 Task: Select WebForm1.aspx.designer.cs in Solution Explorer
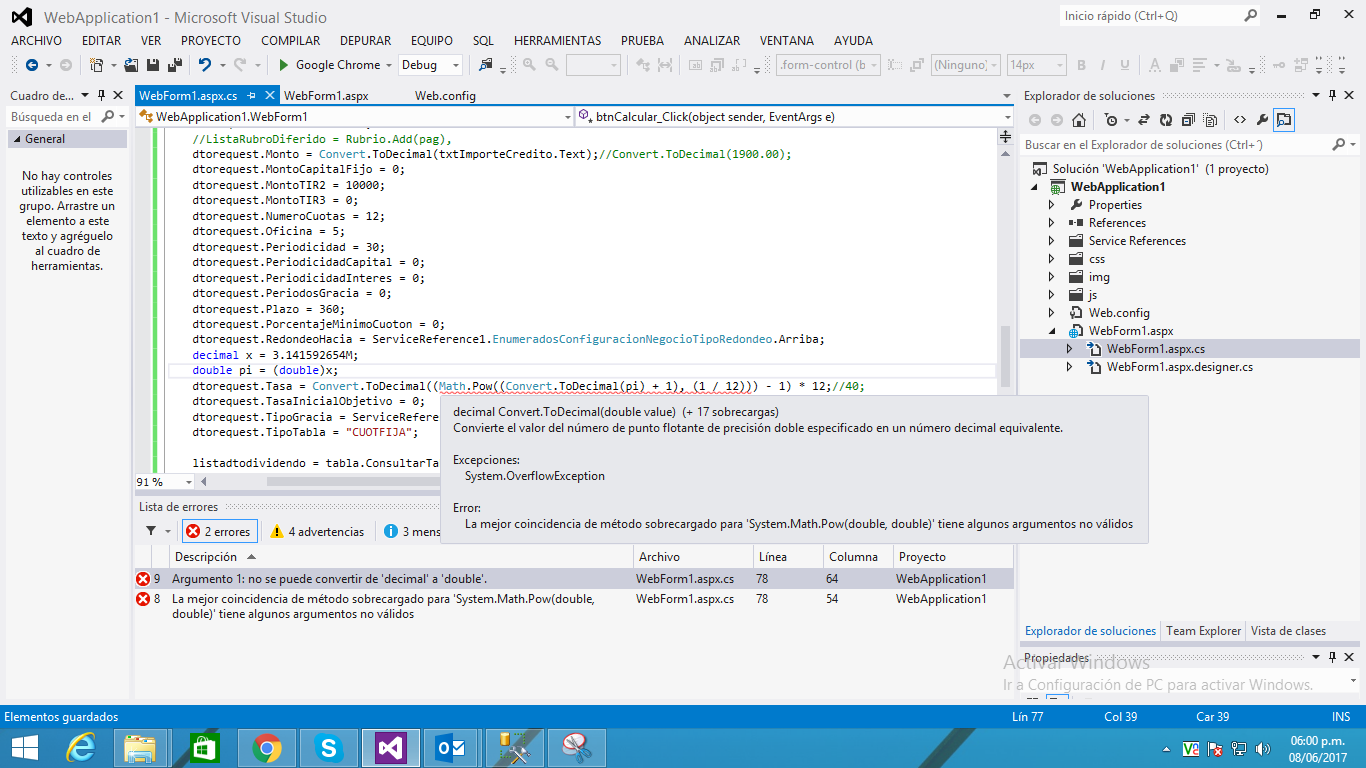point(1179,367)
